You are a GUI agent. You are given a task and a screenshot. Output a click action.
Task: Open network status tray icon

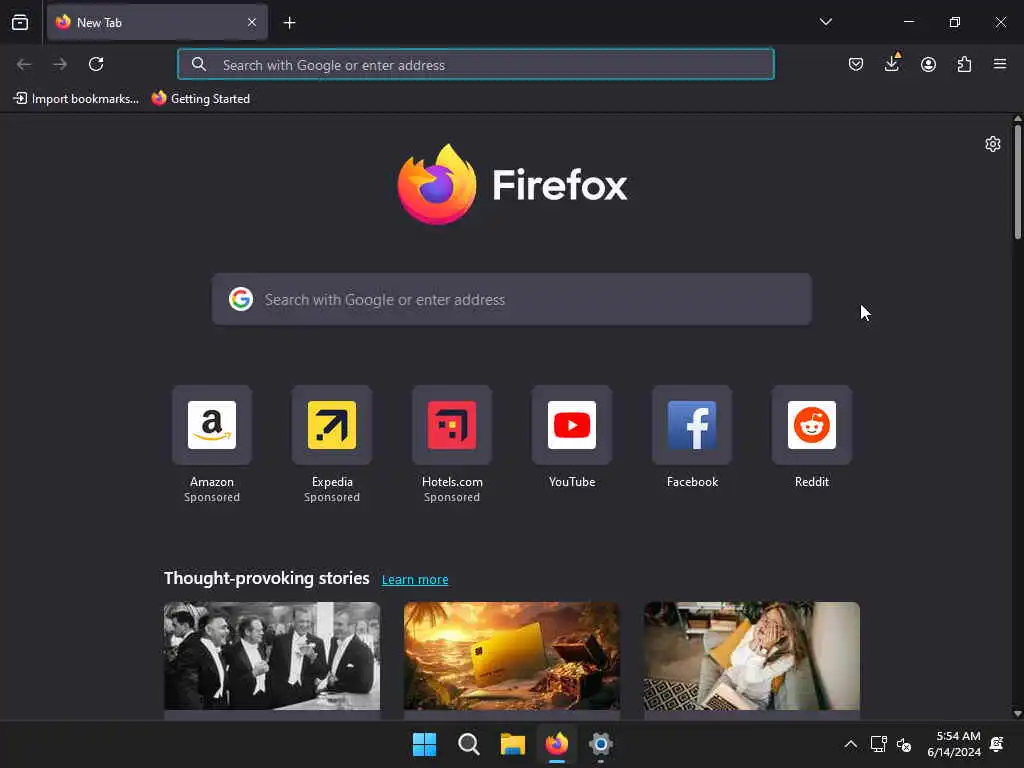click(878, 744)
